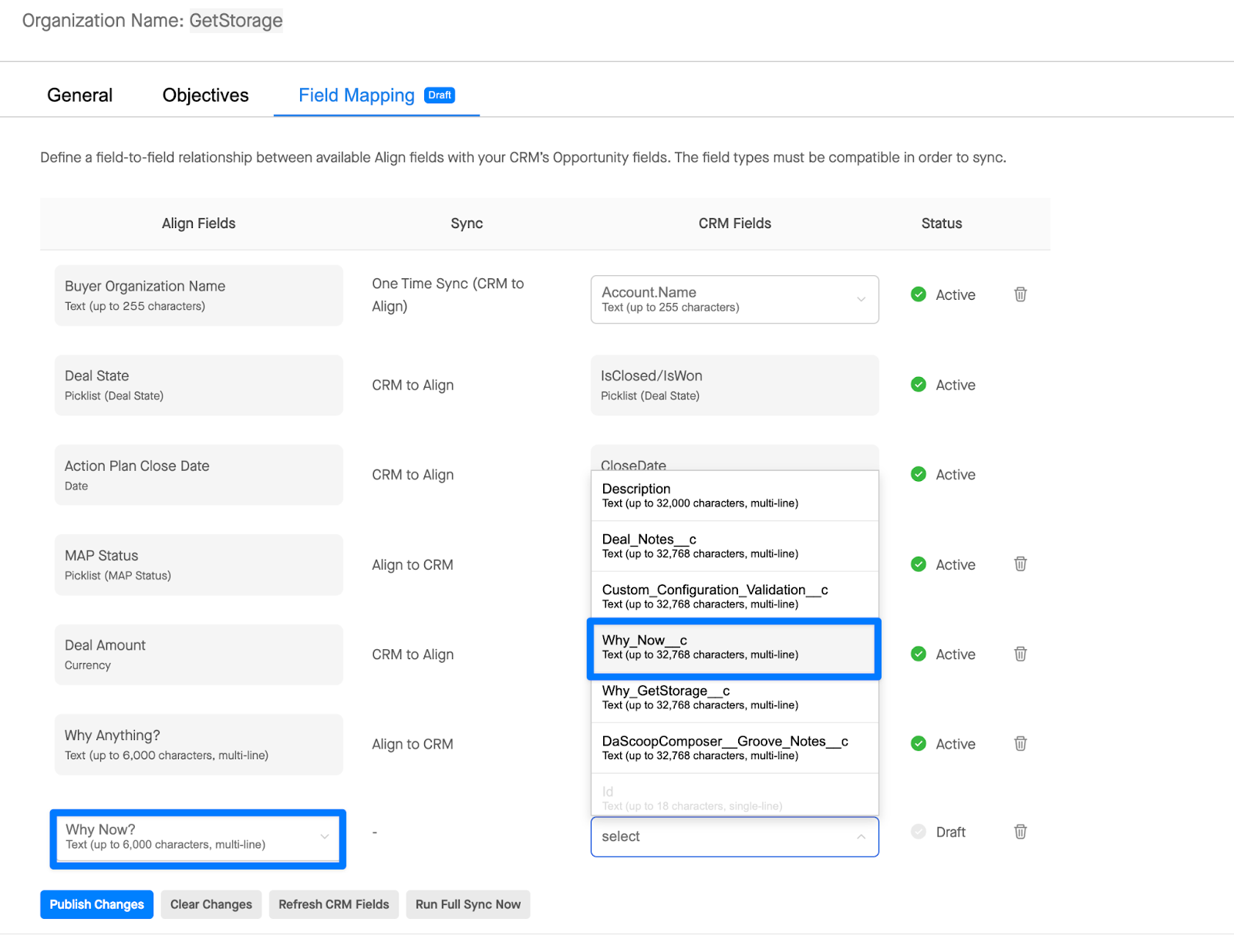
Task: Click Run Full Sync Now
Action: point(467,904)
